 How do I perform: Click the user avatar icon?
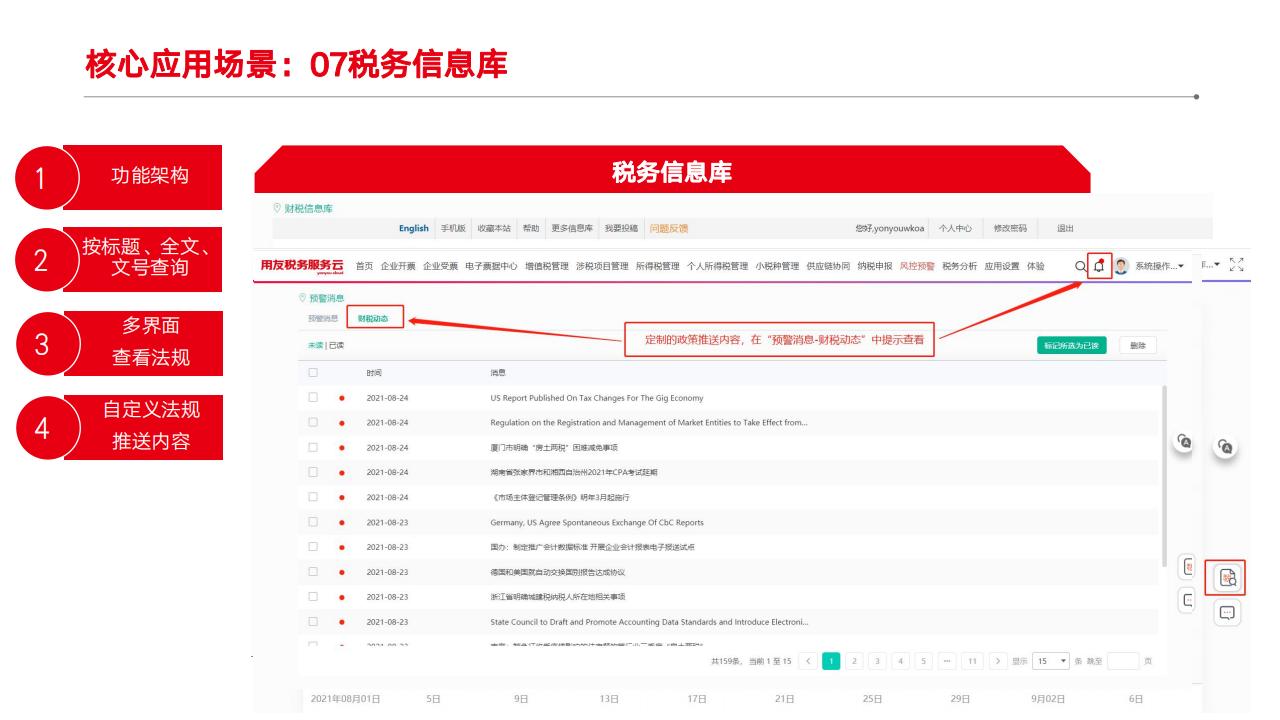tap(1121, 266)
